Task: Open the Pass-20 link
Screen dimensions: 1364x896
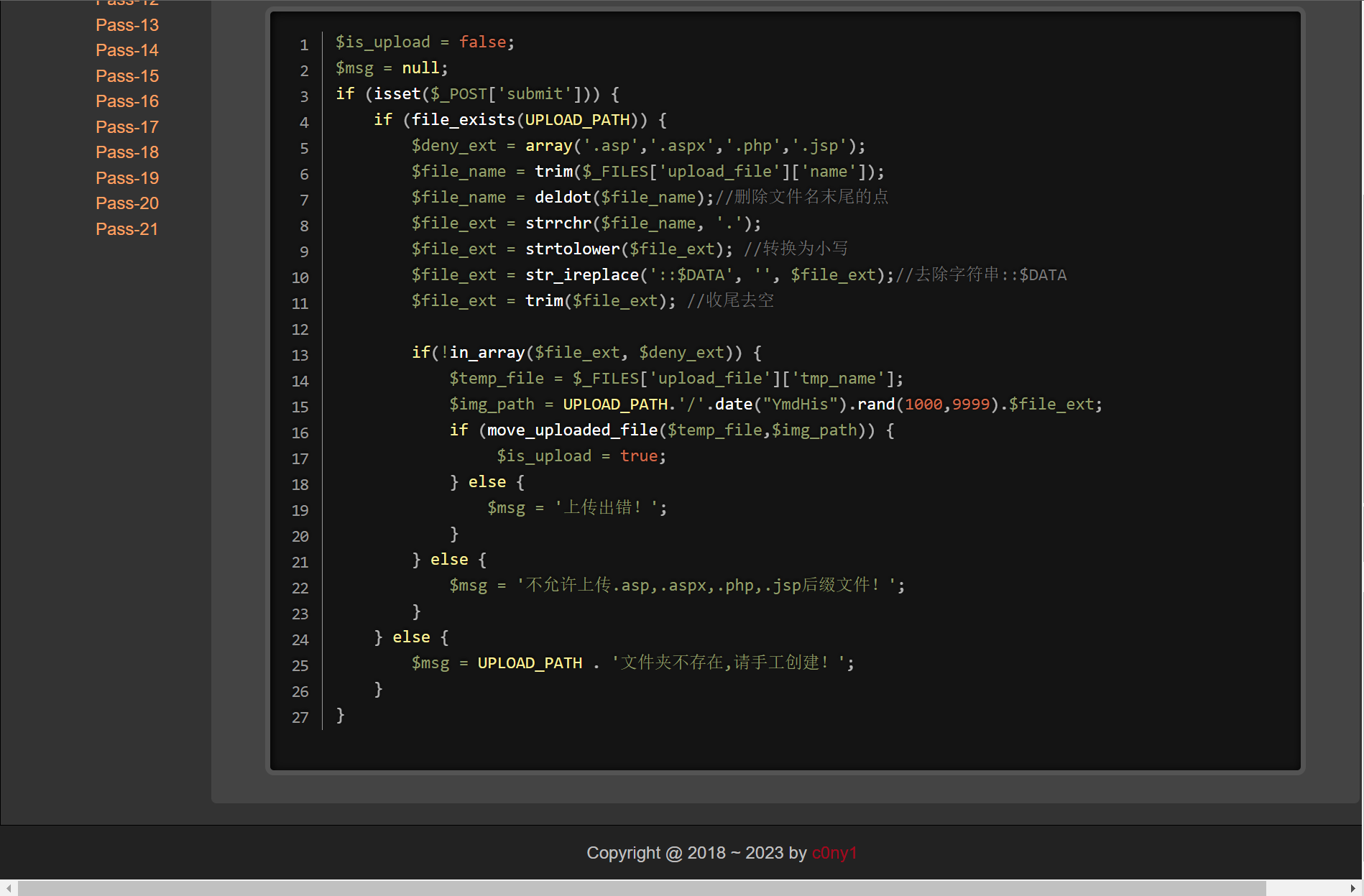Action: pyautogui.click(x=127, y=203)
